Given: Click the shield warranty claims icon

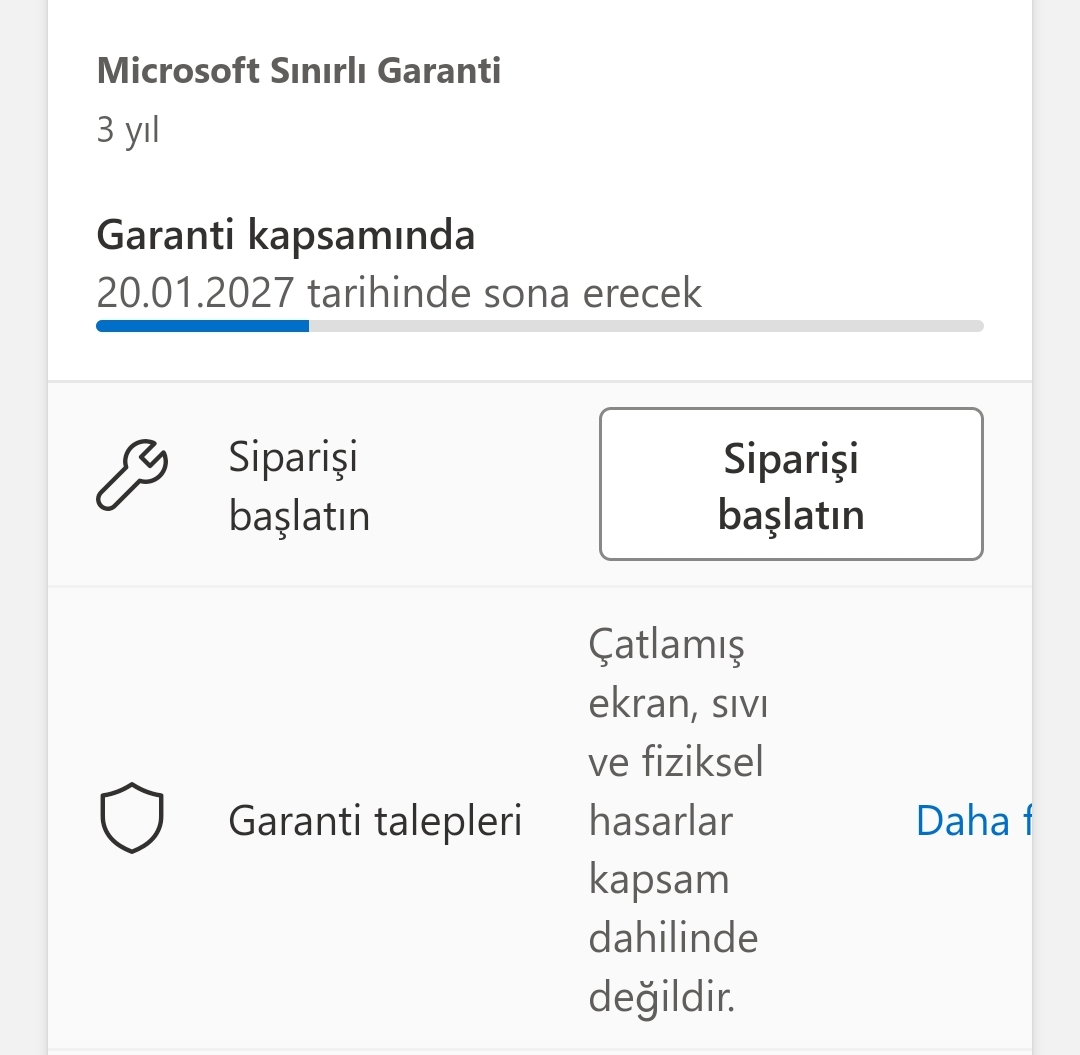Looking at the screenshot, I should point(132,818).
